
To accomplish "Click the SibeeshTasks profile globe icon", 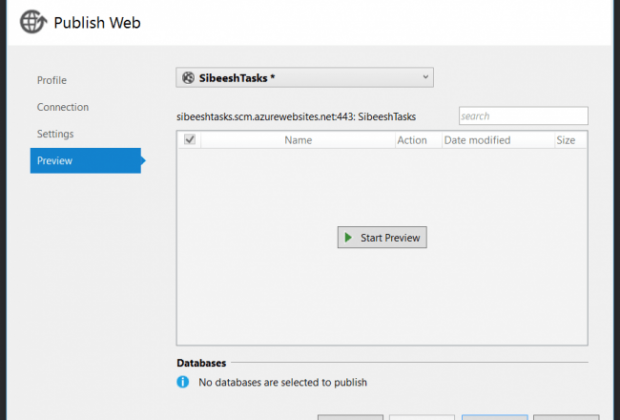I will coord(188,78).
